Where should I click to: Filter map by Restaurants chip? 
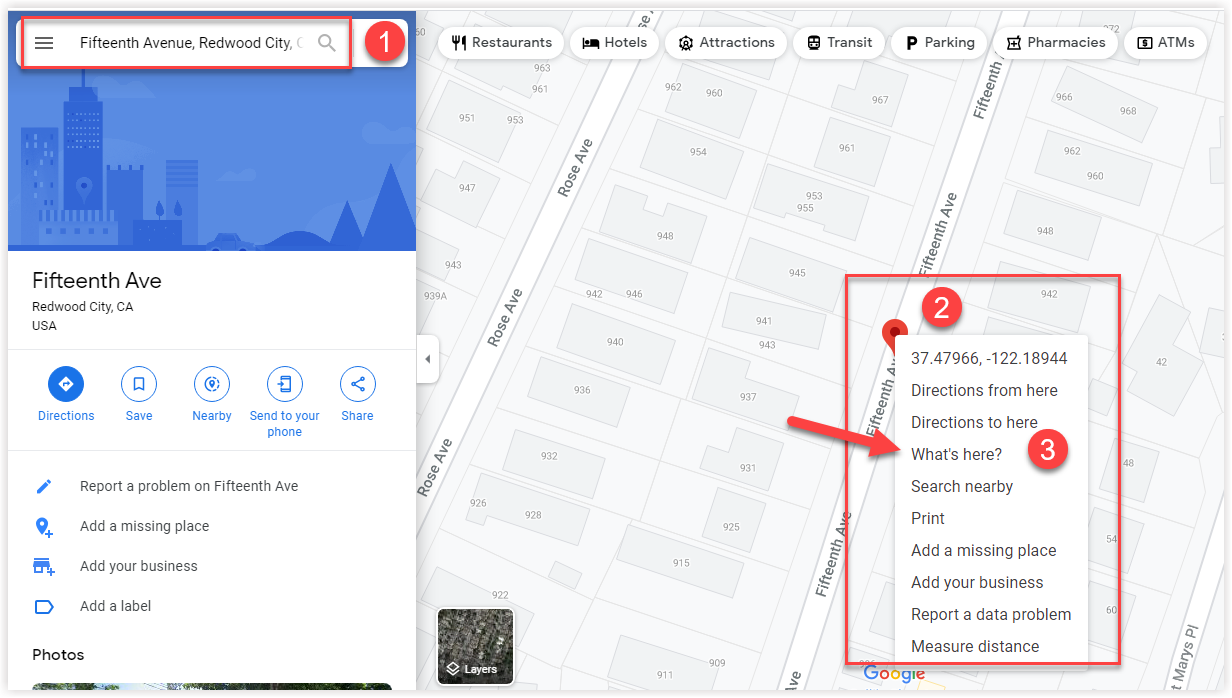pos(501,43)
